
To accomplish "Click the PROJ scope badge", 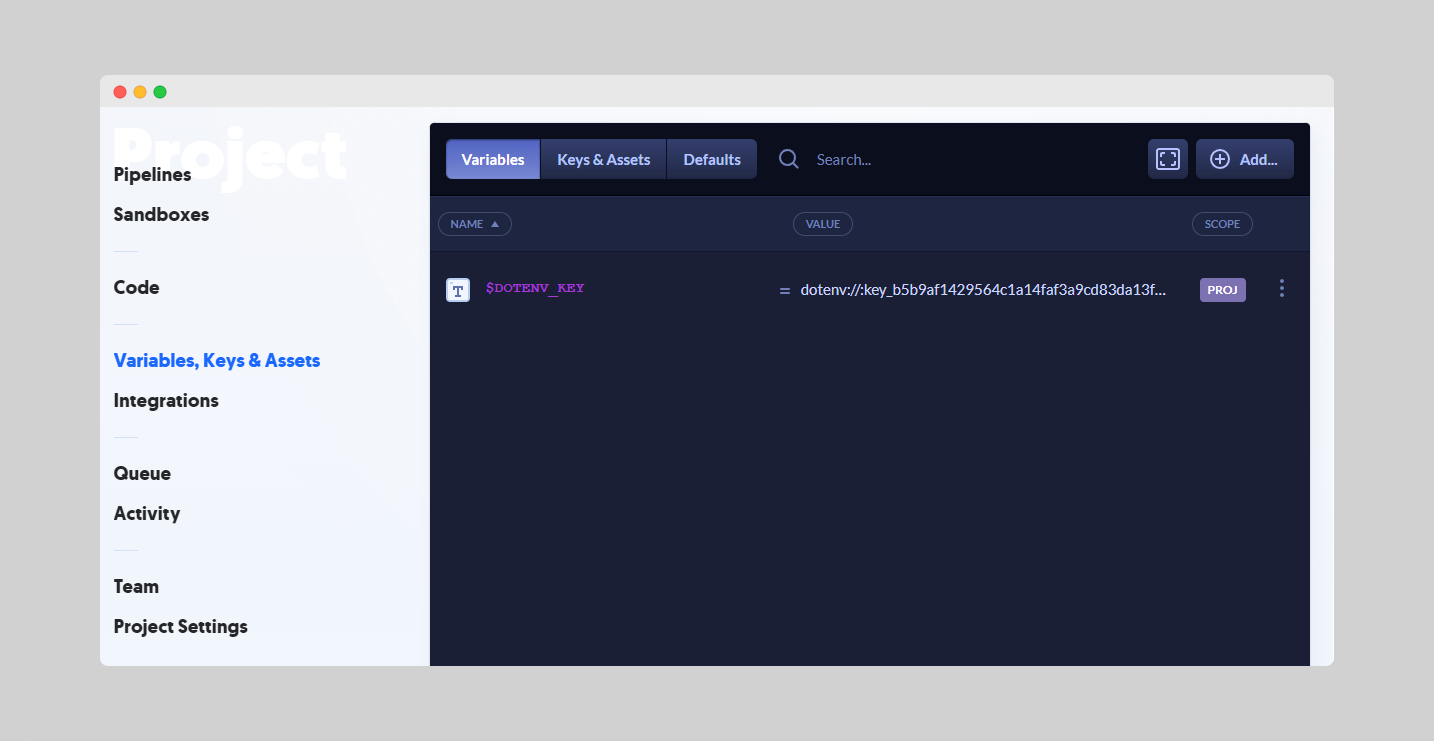I will tap(1223, 290).
